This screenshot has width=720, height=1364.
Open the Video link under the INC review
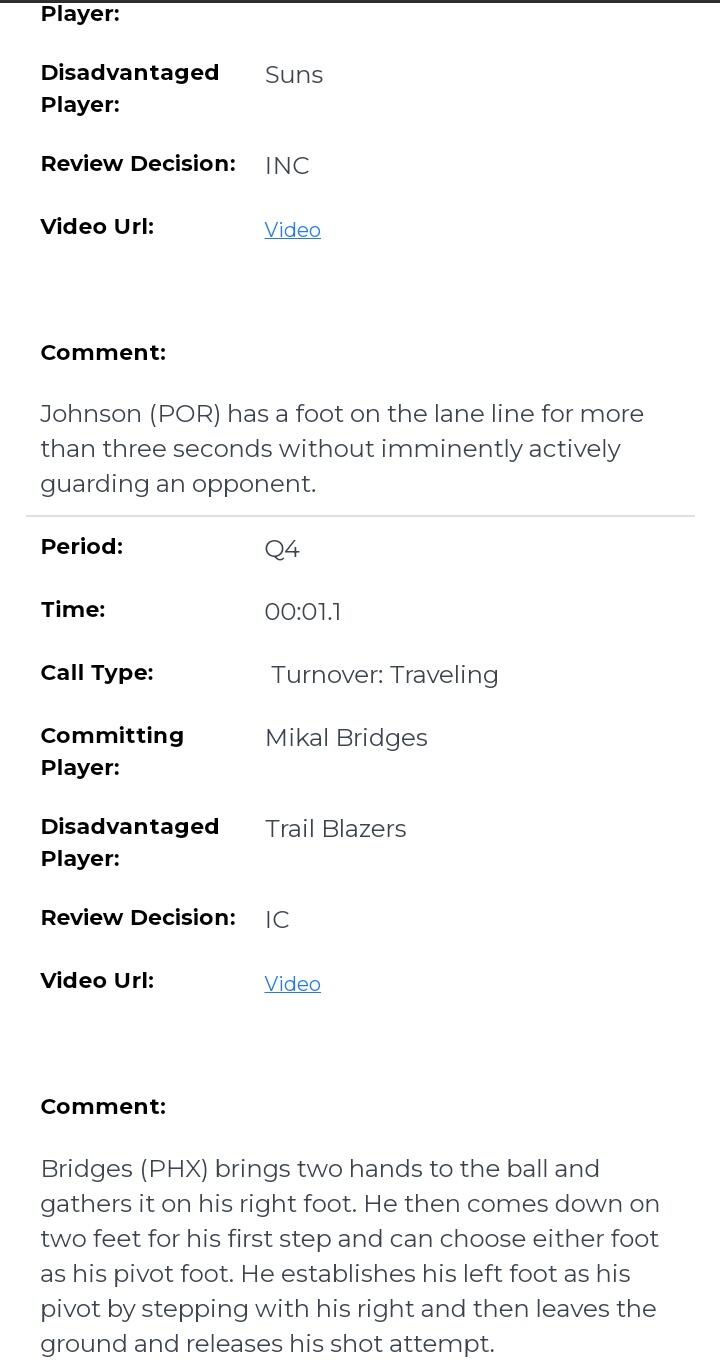coord(292,230)
